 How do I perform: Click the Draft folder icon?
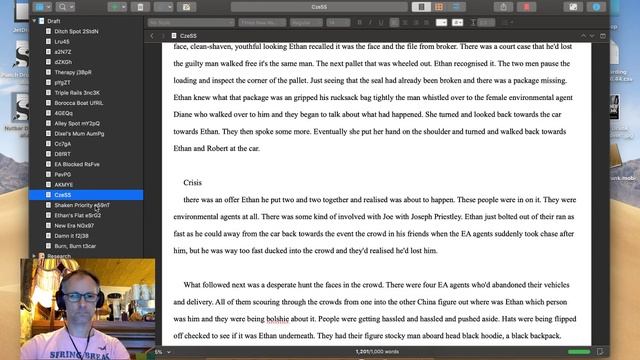pos(42,21)
